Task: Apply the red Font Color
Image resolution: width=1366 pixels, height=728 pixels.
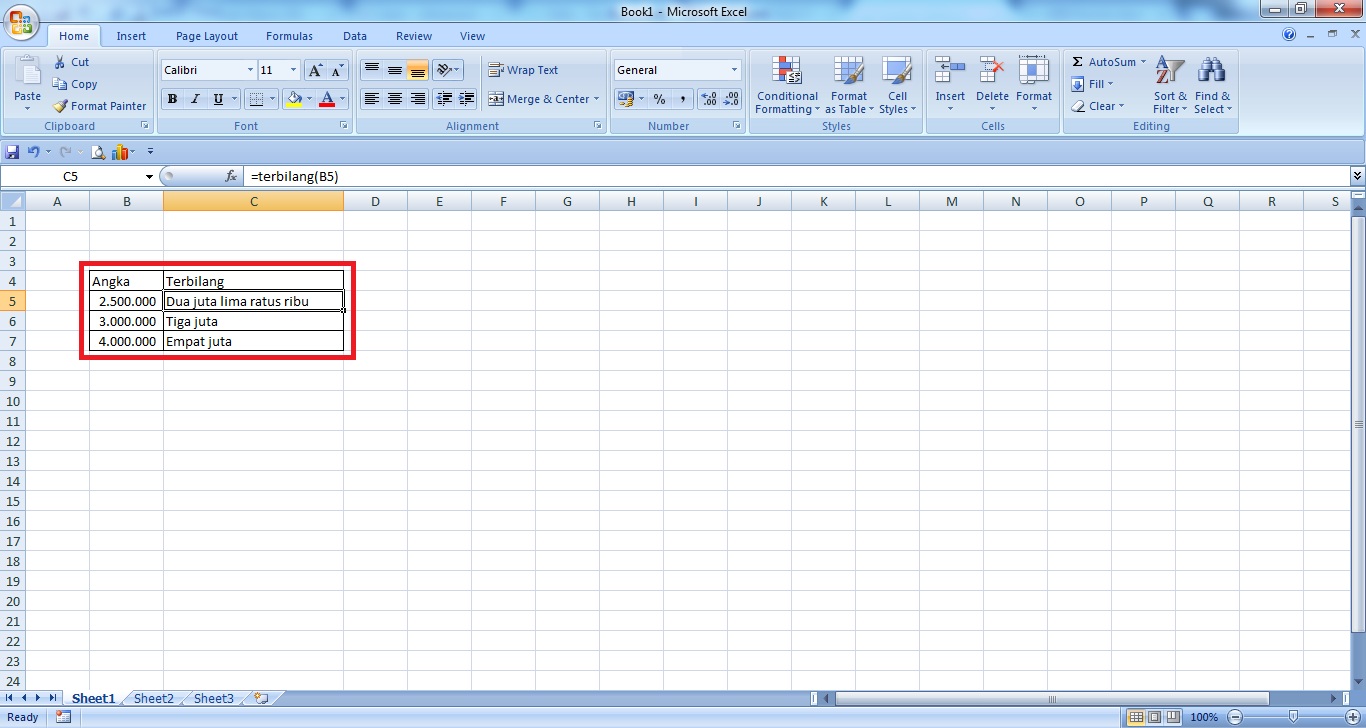Action: [x=327, y=99]
